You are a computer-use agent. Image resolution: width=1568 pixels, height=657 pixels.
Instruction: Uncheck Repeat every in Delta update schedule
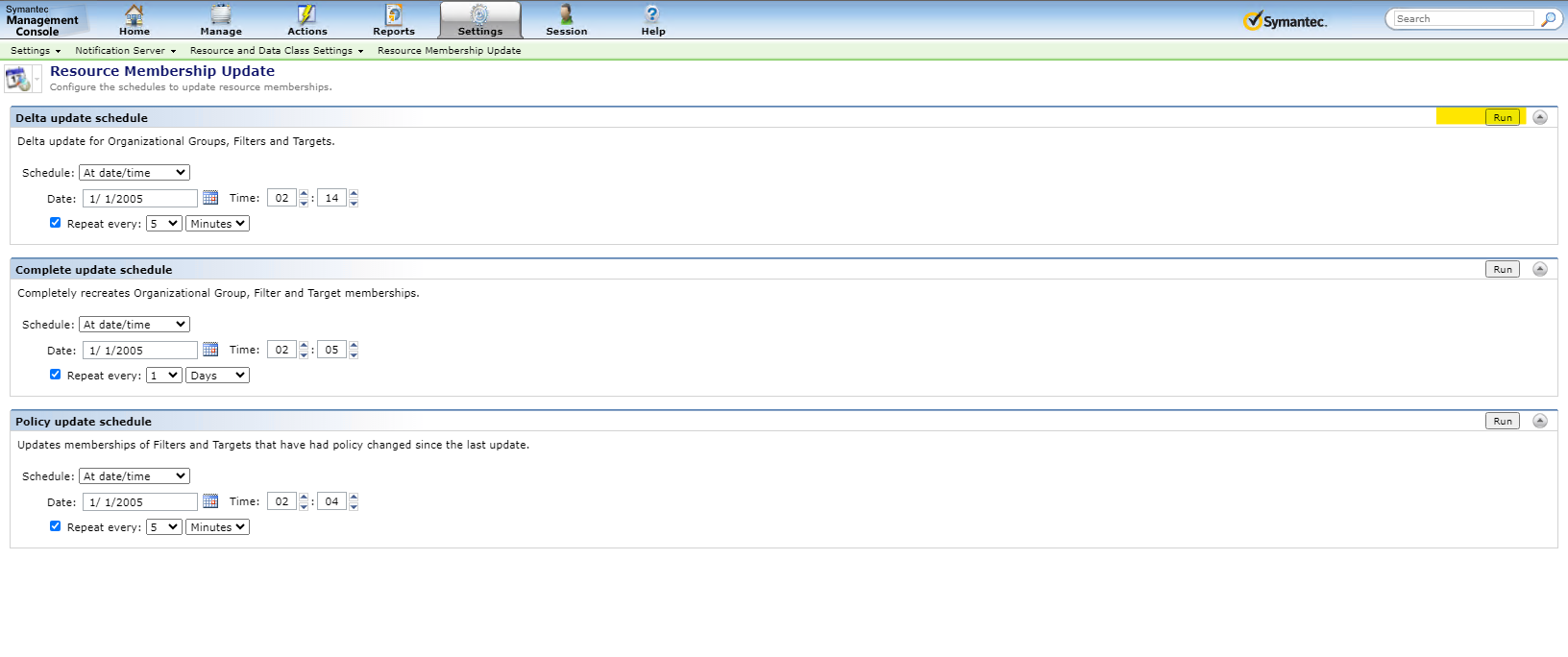[x=56, y=223]
